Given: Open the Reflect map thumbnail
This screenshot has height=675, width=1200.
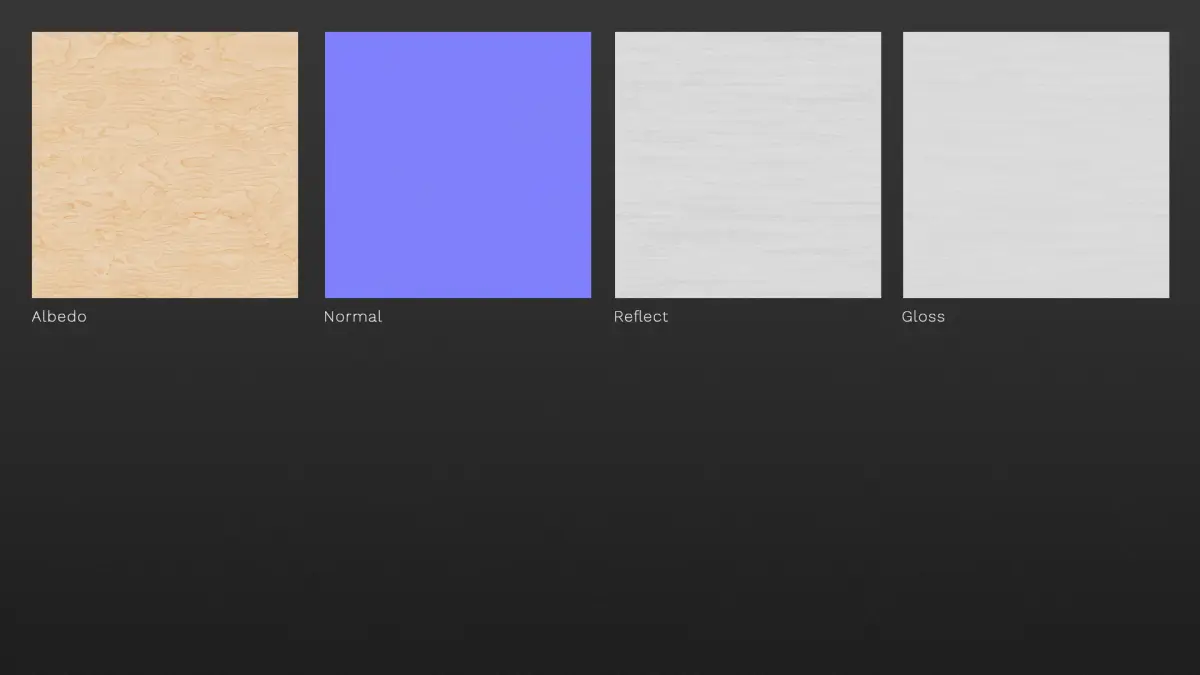Looking at the screenshot, I should (748, 165).
